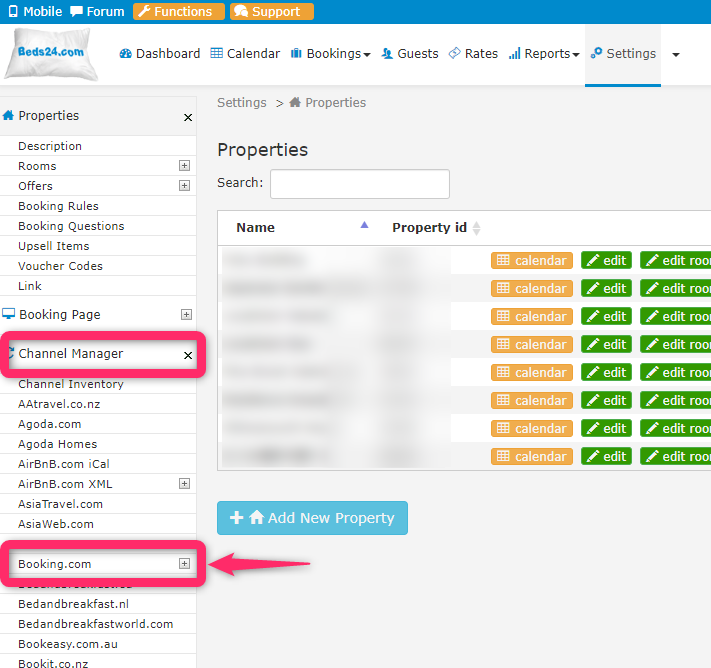711x668 pixels.
Task: Open the Rates menu item
Action: pyautogui.click(x=473, y=54)
